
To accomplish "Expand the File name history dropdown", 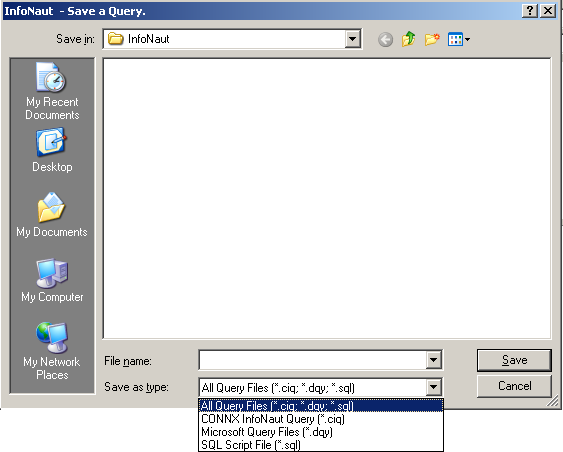I will point(433,360).
